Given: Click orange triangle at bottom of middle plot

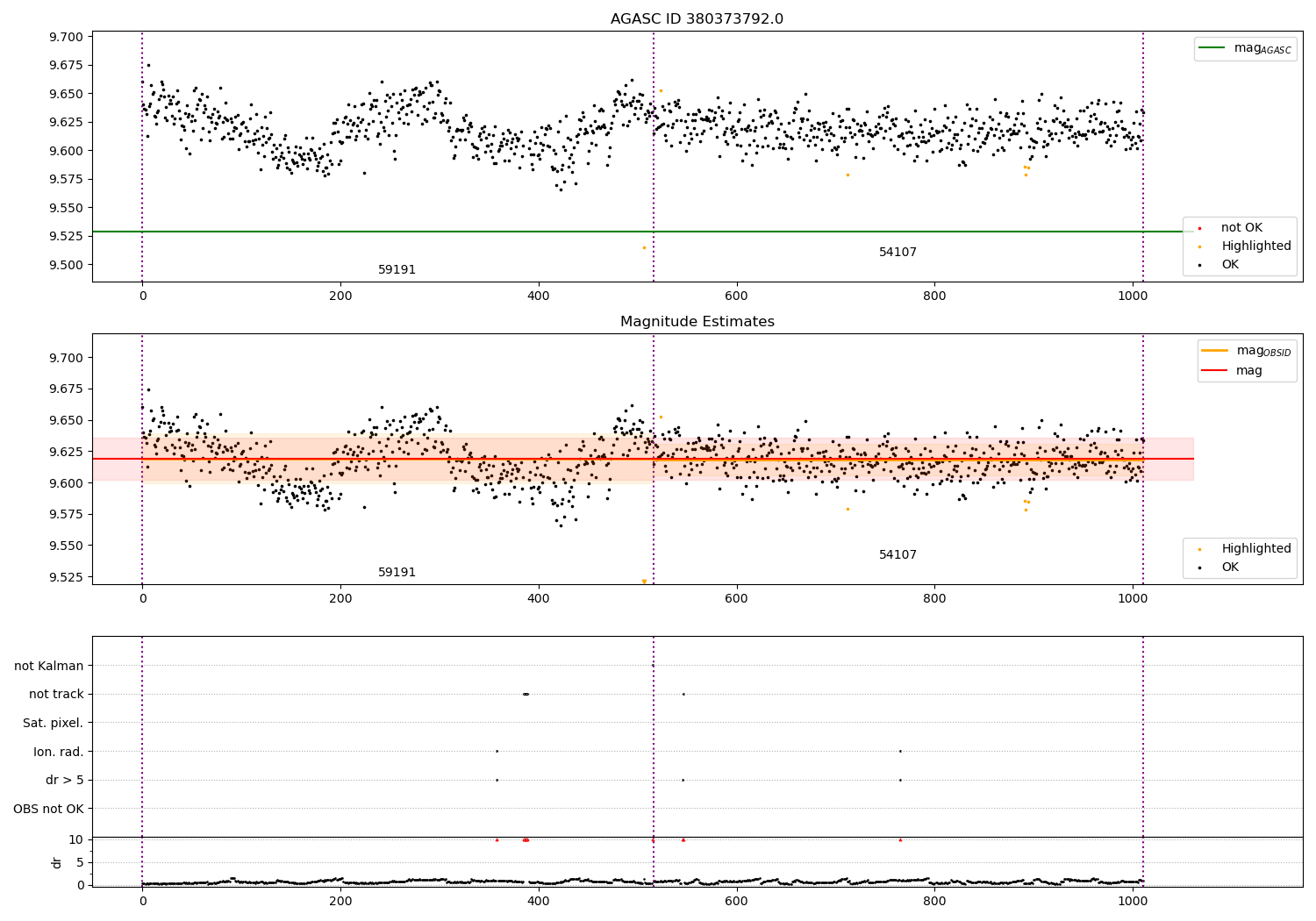Looking at the screenshot, I should point(644,582).
